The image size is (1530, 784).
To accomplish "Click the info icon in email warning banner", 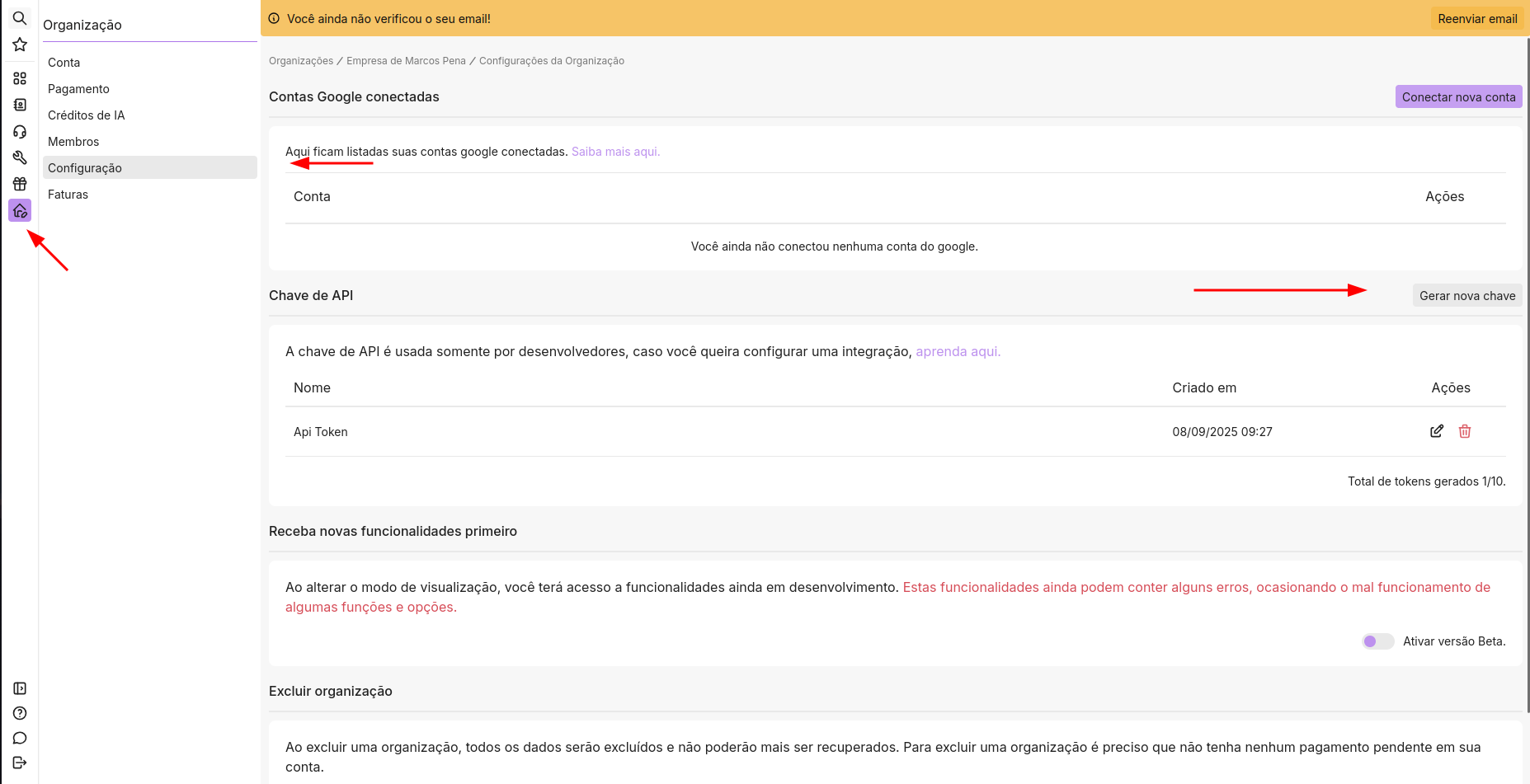I will [274, 18].
